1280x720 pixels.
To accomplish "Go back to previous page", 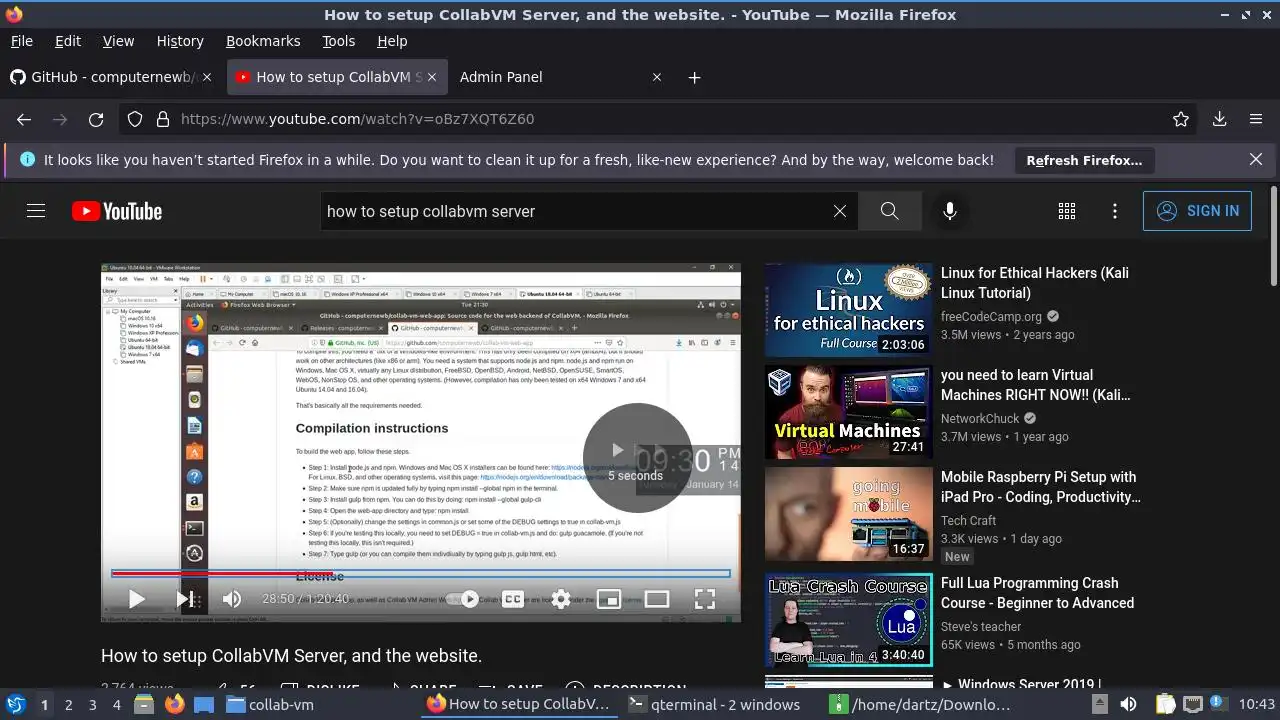I will coord(24,119).
